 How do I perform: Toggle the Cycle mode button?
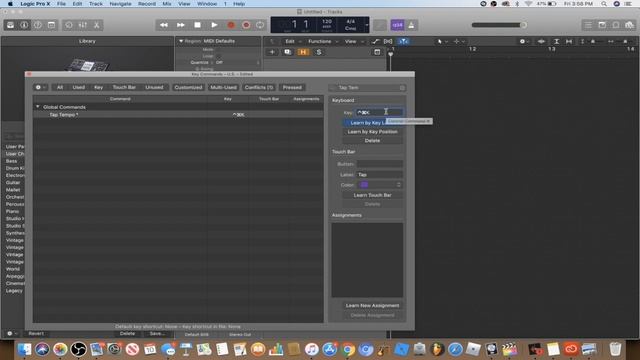(x=260, y=25)
